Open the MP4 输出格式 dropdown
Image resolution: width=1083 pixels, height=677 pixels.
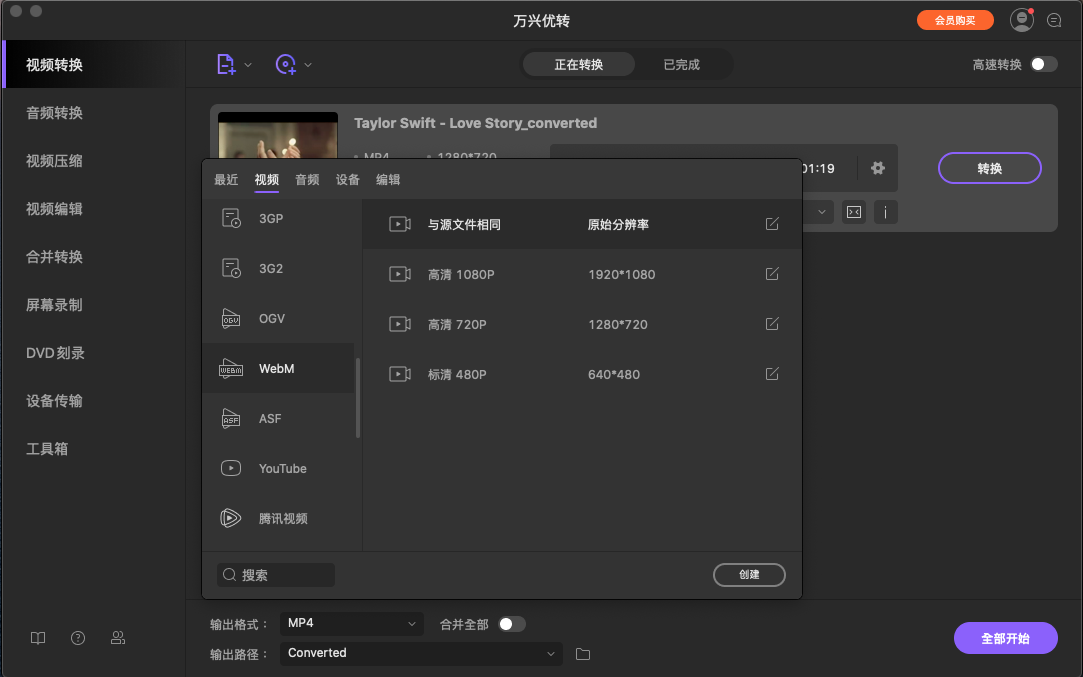(x=351, y=623)
